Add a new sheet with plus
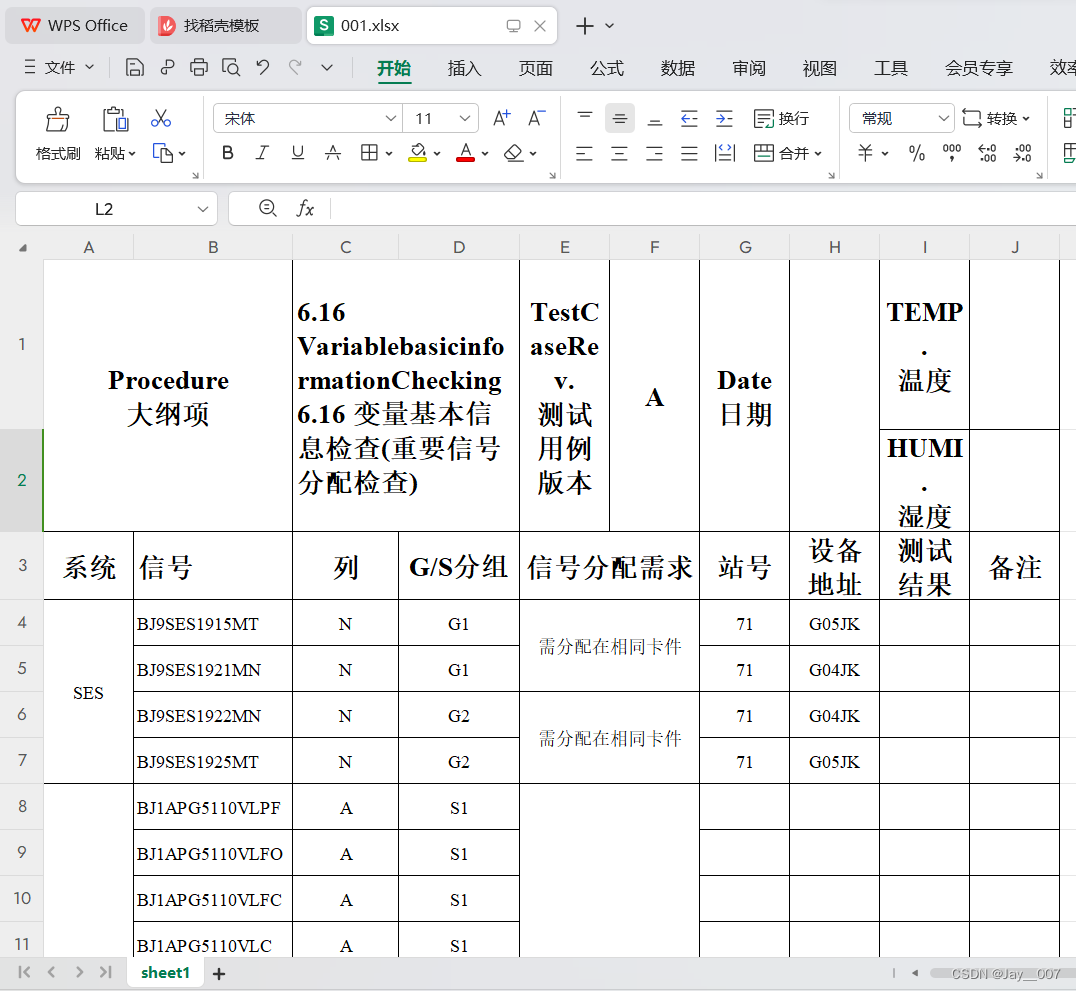The height and width of the screenshot is (991, 1076). pyautogui.click(x=219, y=973)
